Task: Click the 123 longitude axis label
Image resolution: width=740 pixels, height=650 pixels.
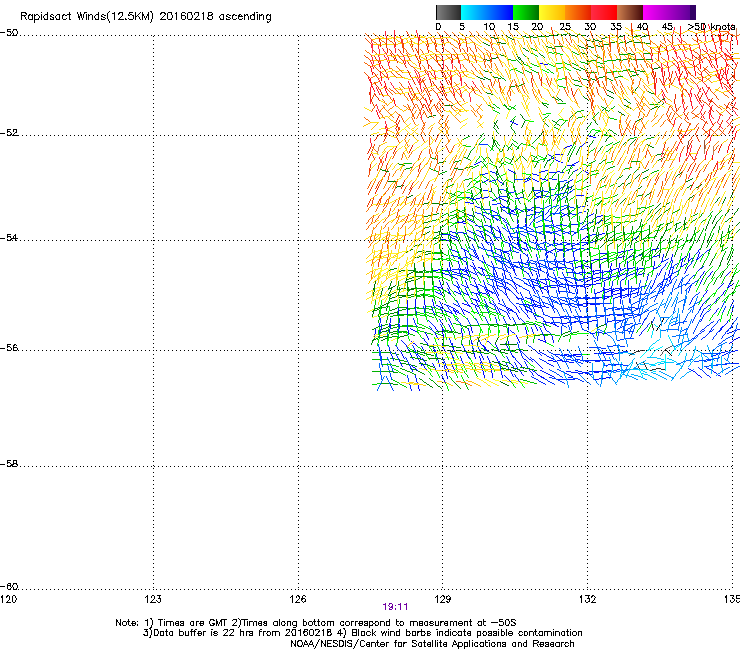Action: coord(153,599)
